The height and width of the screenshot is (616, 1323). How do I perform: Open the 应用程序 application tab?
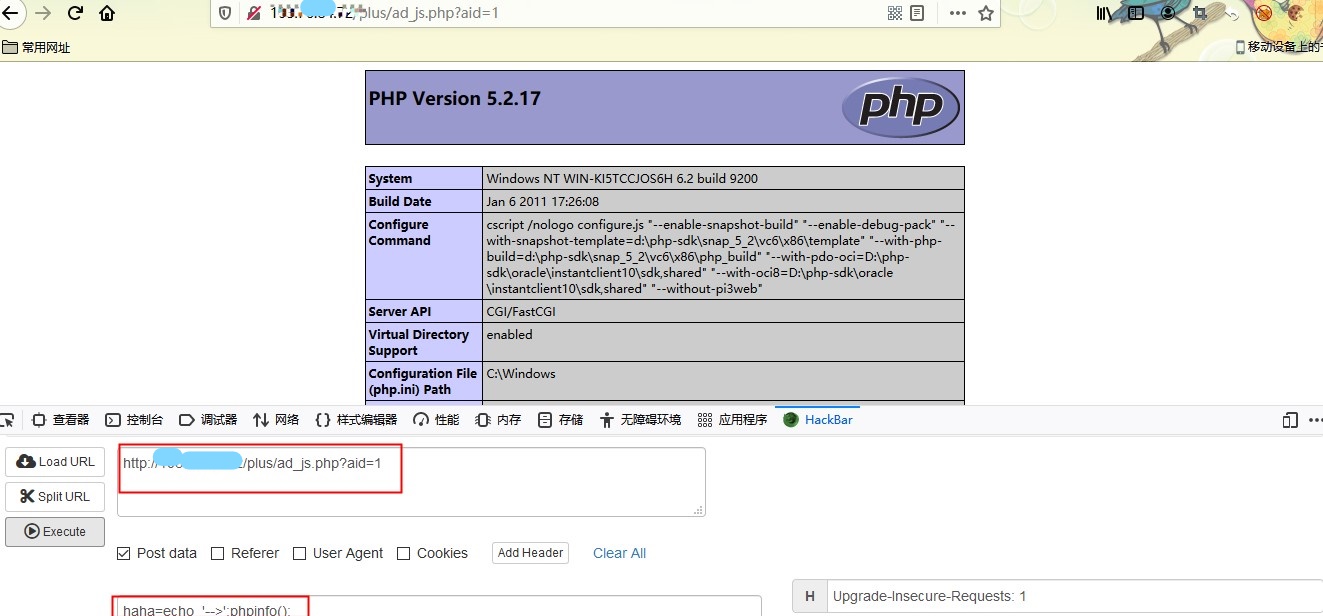click(x=732, y=420)
